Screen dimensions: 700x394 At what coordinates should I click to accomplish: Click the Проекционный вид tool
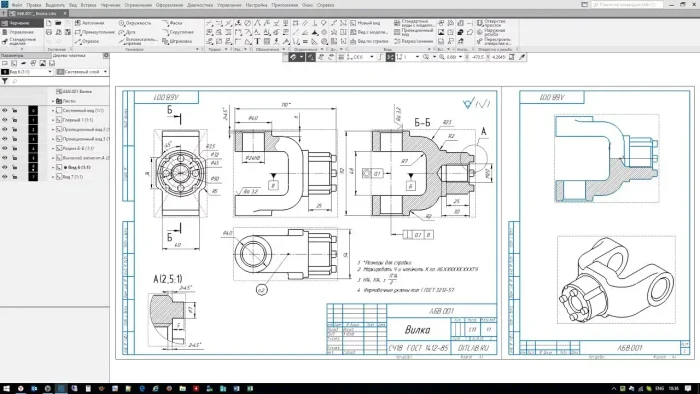[414, 32]
